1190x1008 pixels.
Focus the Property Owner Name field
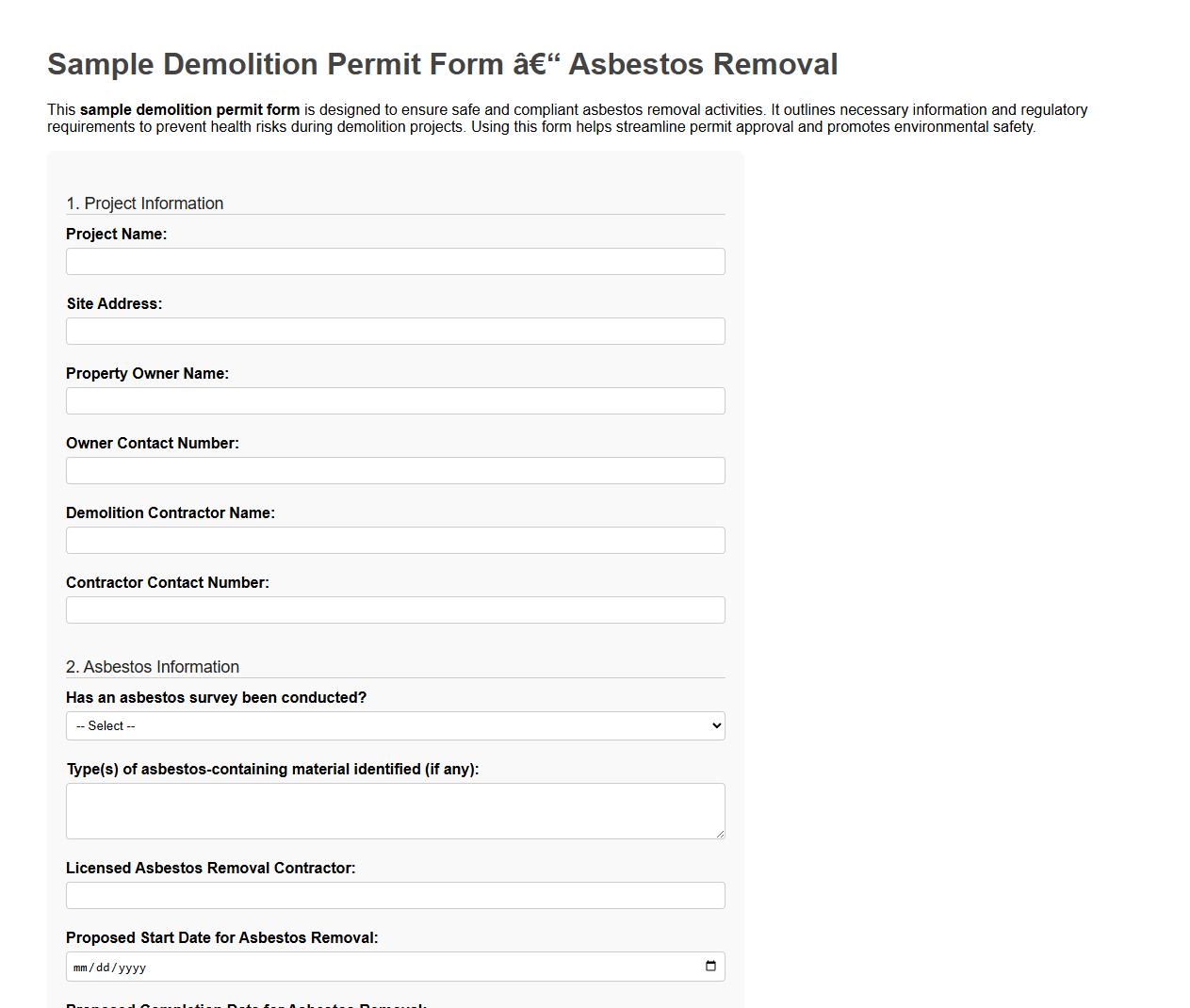click(396, 400)
